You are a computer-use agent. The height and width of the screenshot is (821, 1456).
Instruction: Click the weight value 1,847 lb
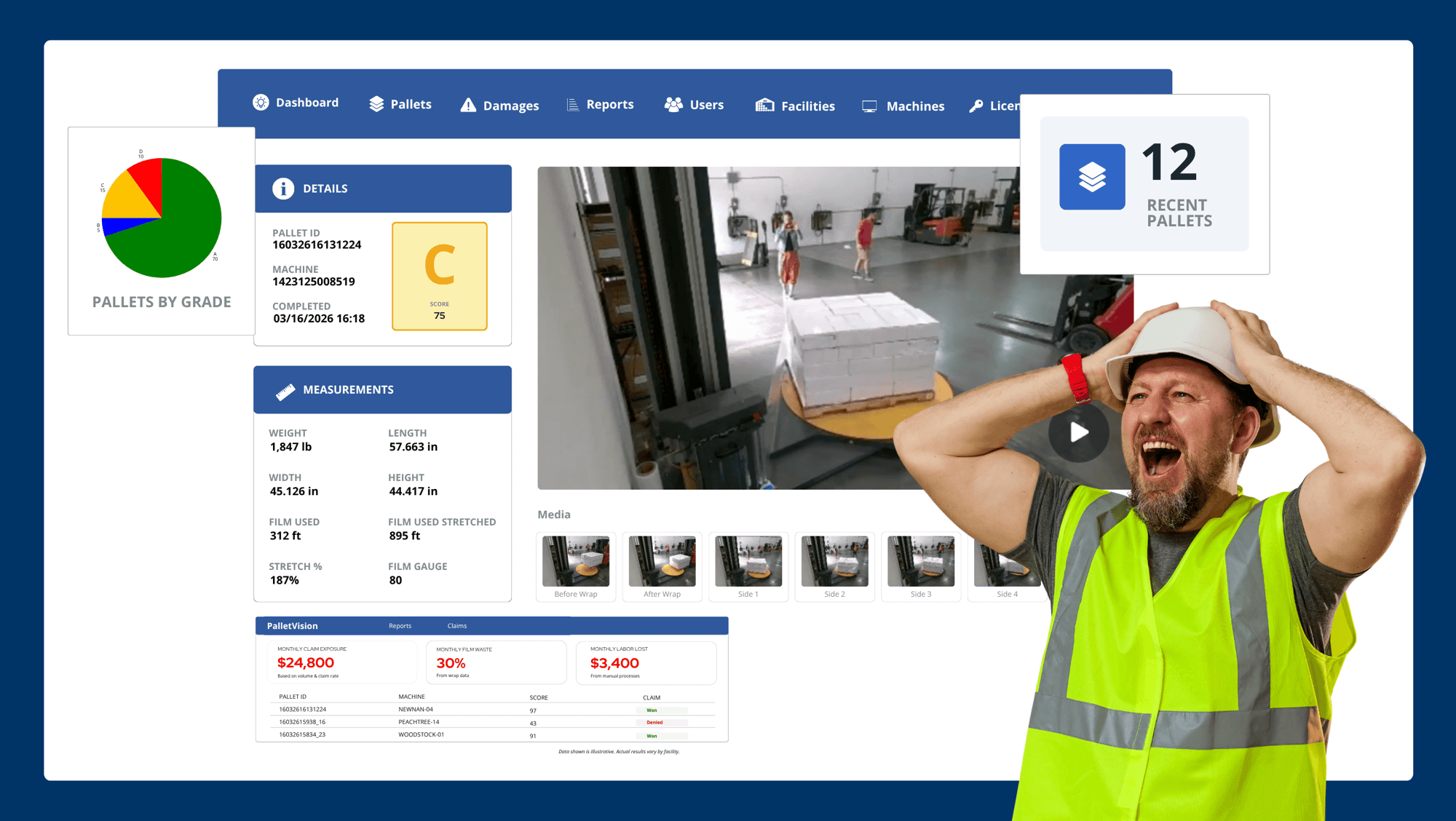[290, 447]
